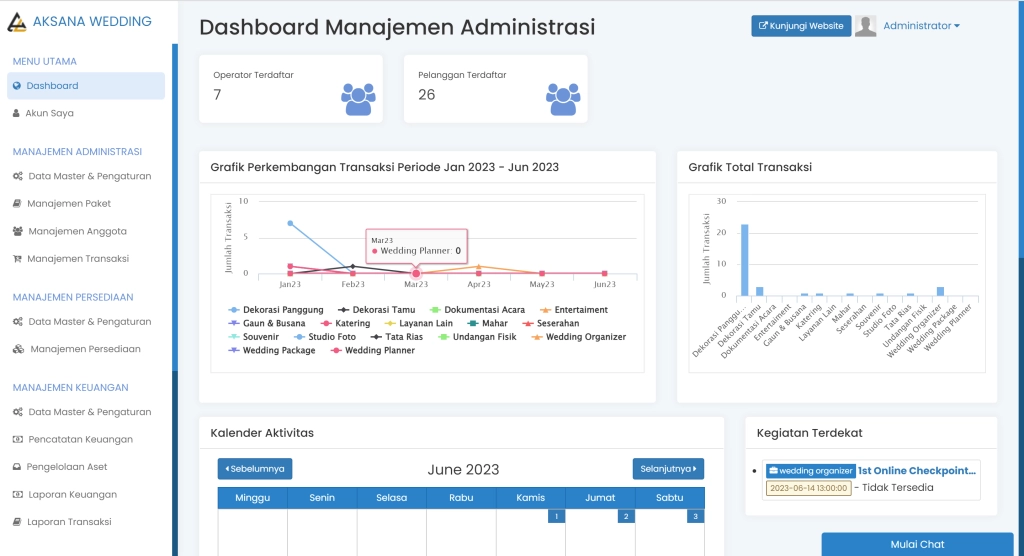The width and height of the screenshot is (1024, 556).
Task: Expand Data Master & Pengaturan under Manajemen Keuangan
Action: pos(89,412)
